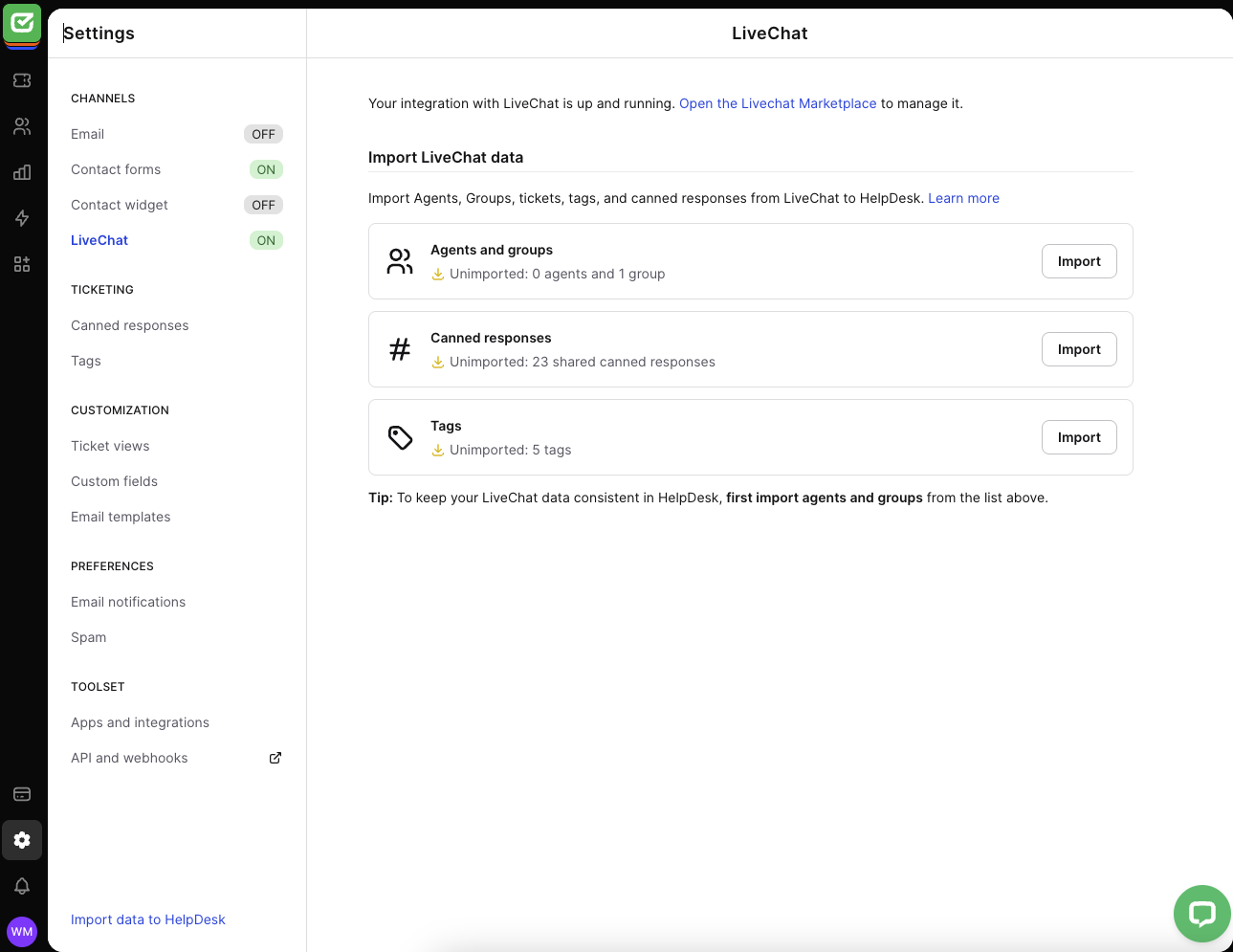Click the download icon next to Unimported 5 tags
The image size is (1233, 952).
click(438, 451)
